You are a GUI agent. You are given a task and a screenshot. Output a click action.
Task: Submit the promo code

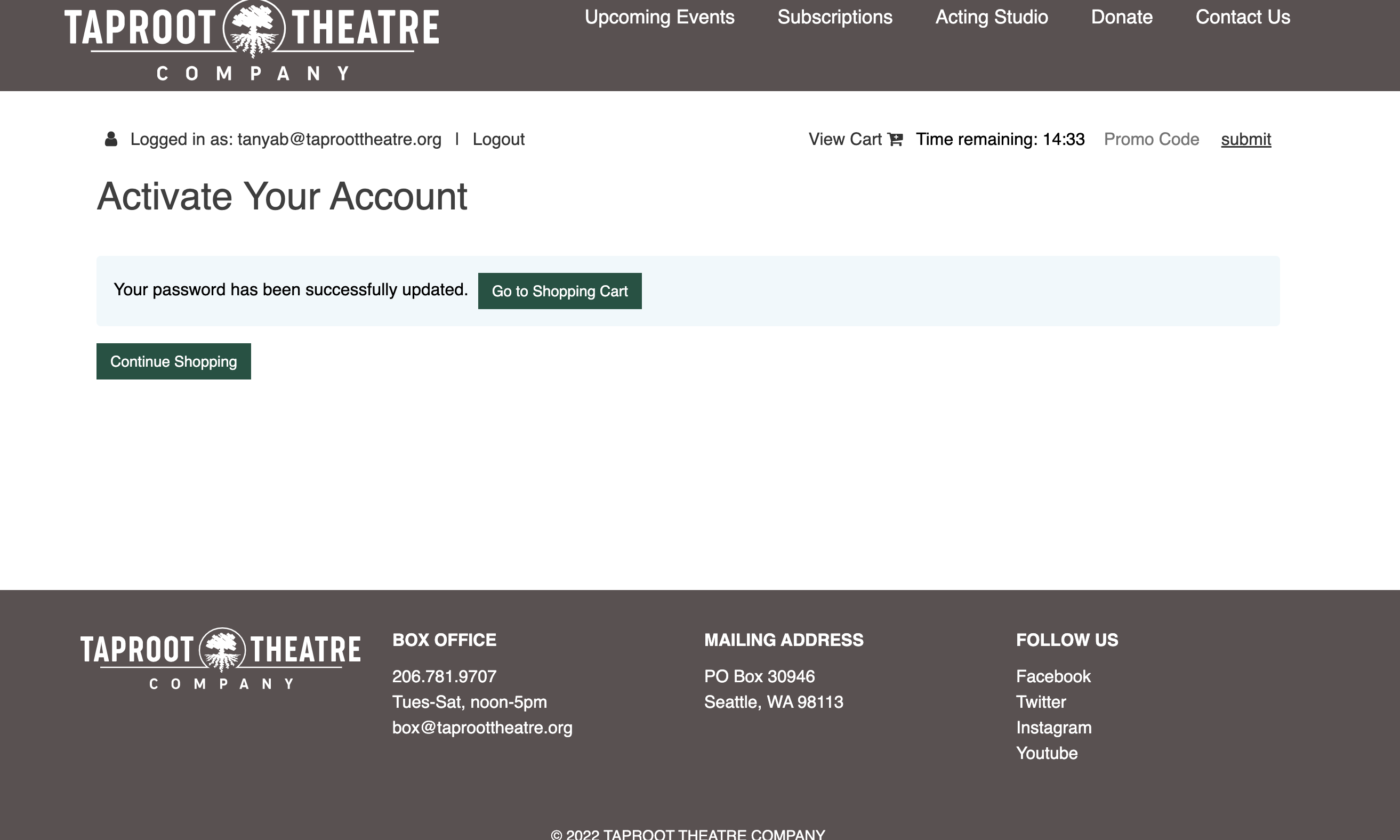click(x=1246, y=139)
